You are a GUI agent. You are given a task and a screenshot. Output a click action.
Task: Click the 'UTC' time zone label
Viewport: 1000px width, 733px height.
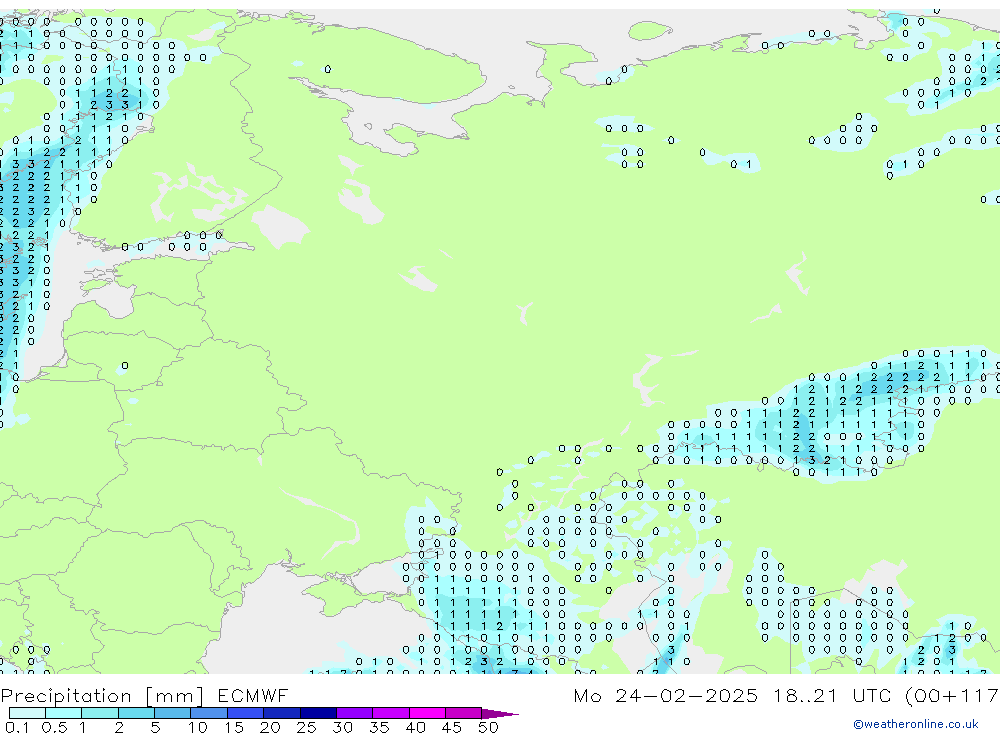tap(872, 695)
